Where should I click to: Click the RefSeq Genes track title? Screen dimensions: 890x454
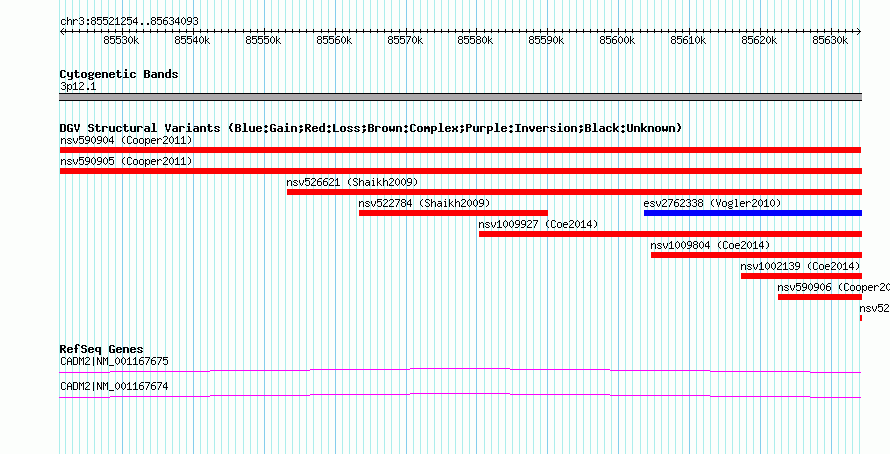point(102,349)
